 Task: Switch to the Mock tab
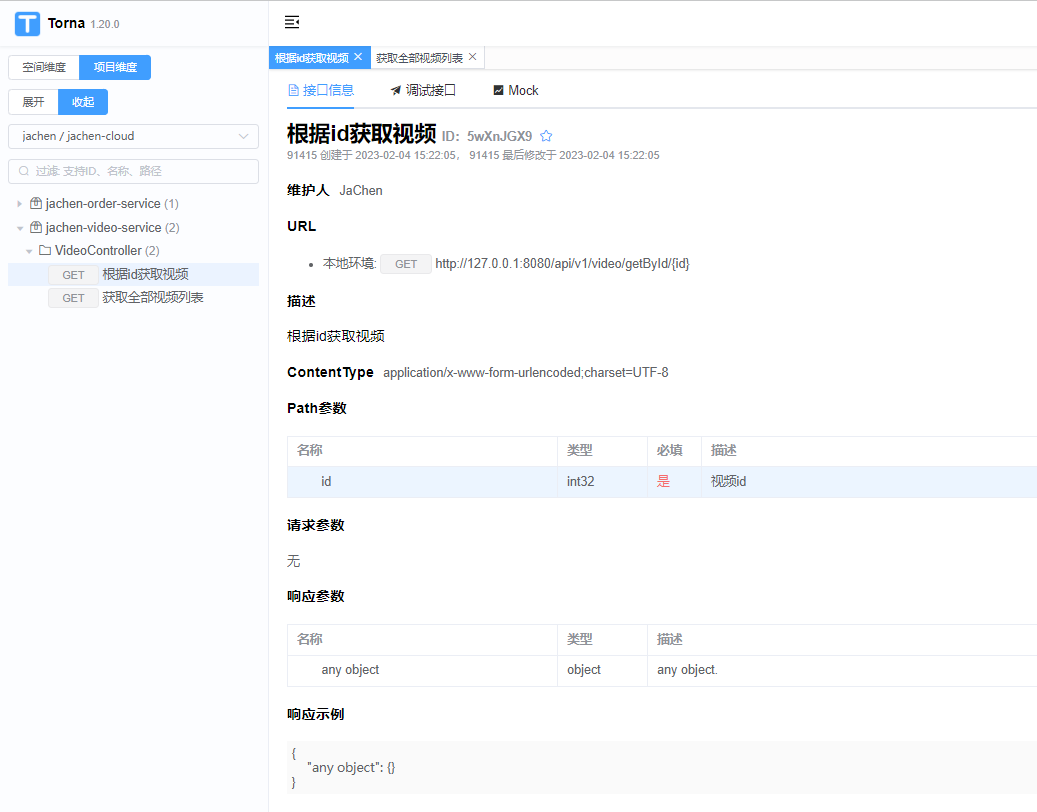pyautogui.click(x=516, y=91)
